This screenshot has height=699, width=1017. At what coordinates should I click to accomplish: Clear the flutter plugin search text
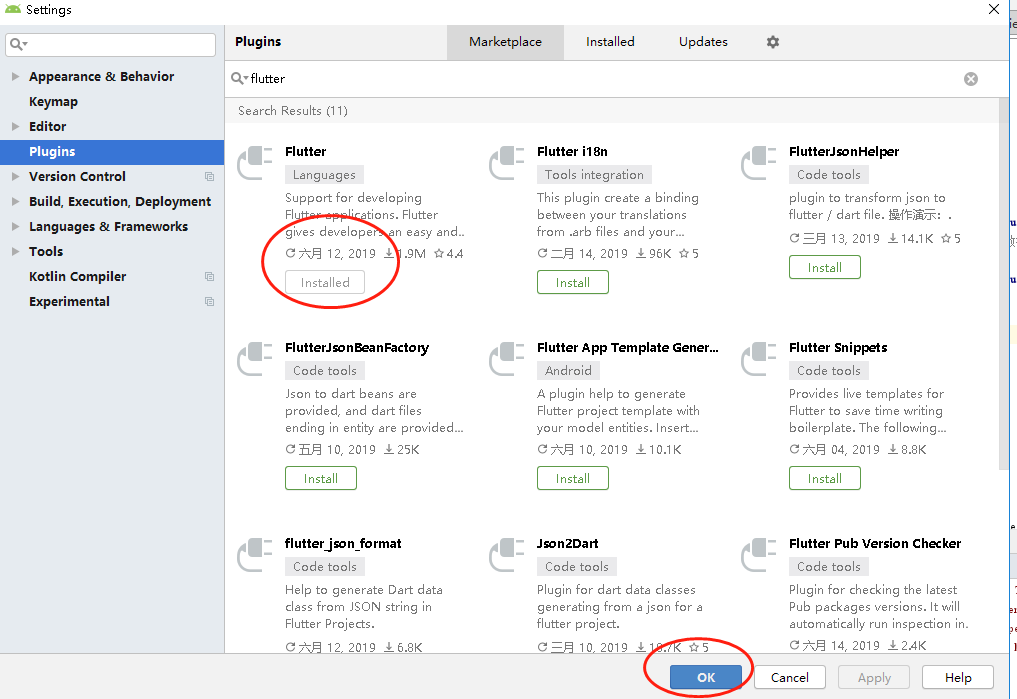971,79
